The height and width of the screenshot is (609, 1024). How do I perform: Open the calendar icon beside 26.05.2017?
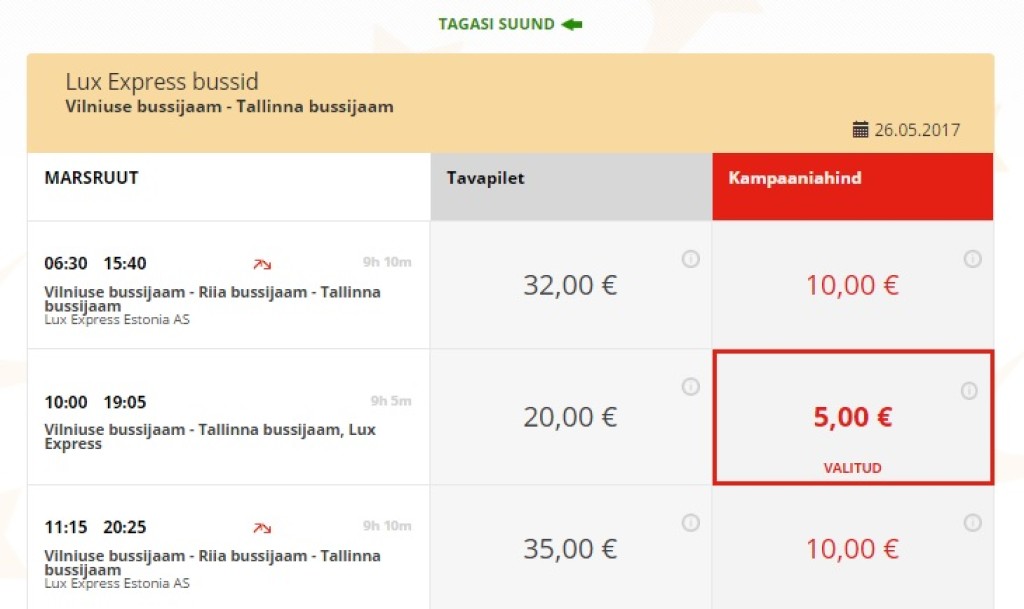[860, 129]
